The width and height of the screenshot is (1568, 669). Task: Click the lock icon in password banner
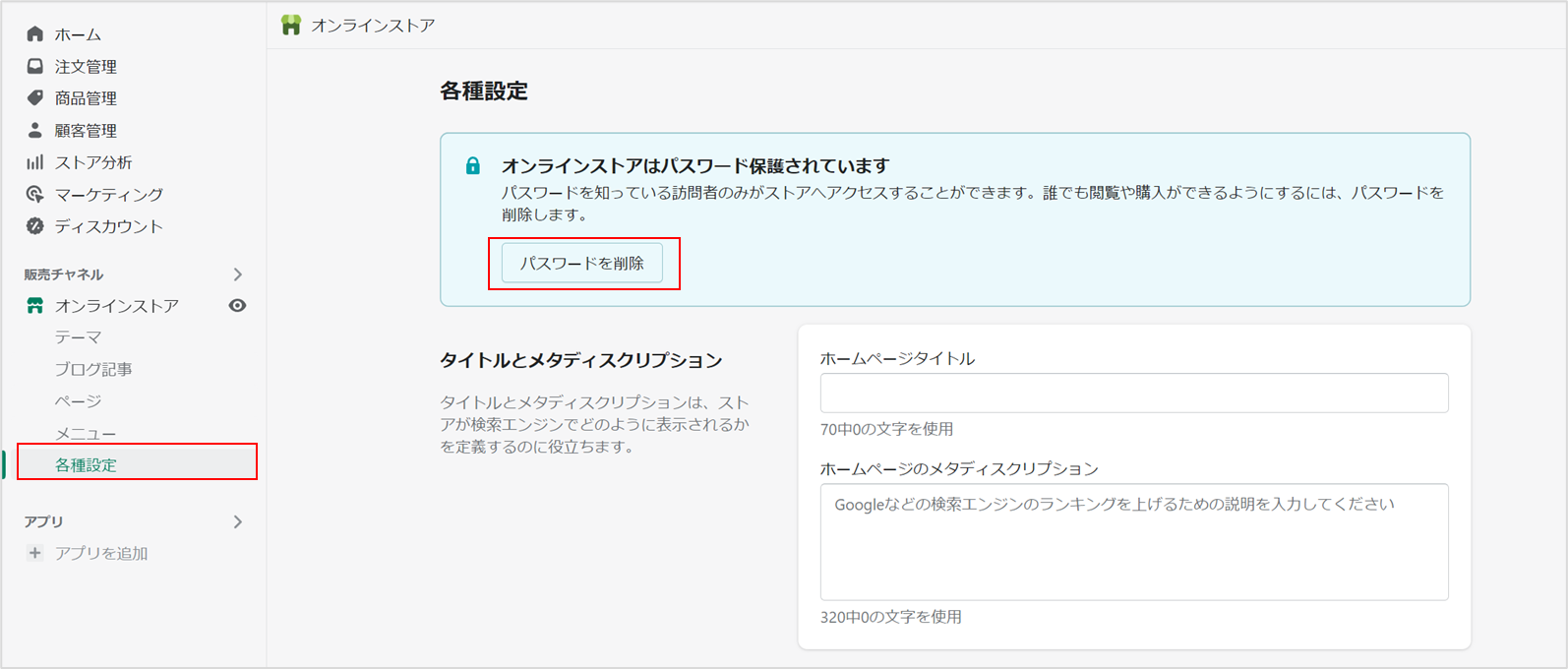473,165
